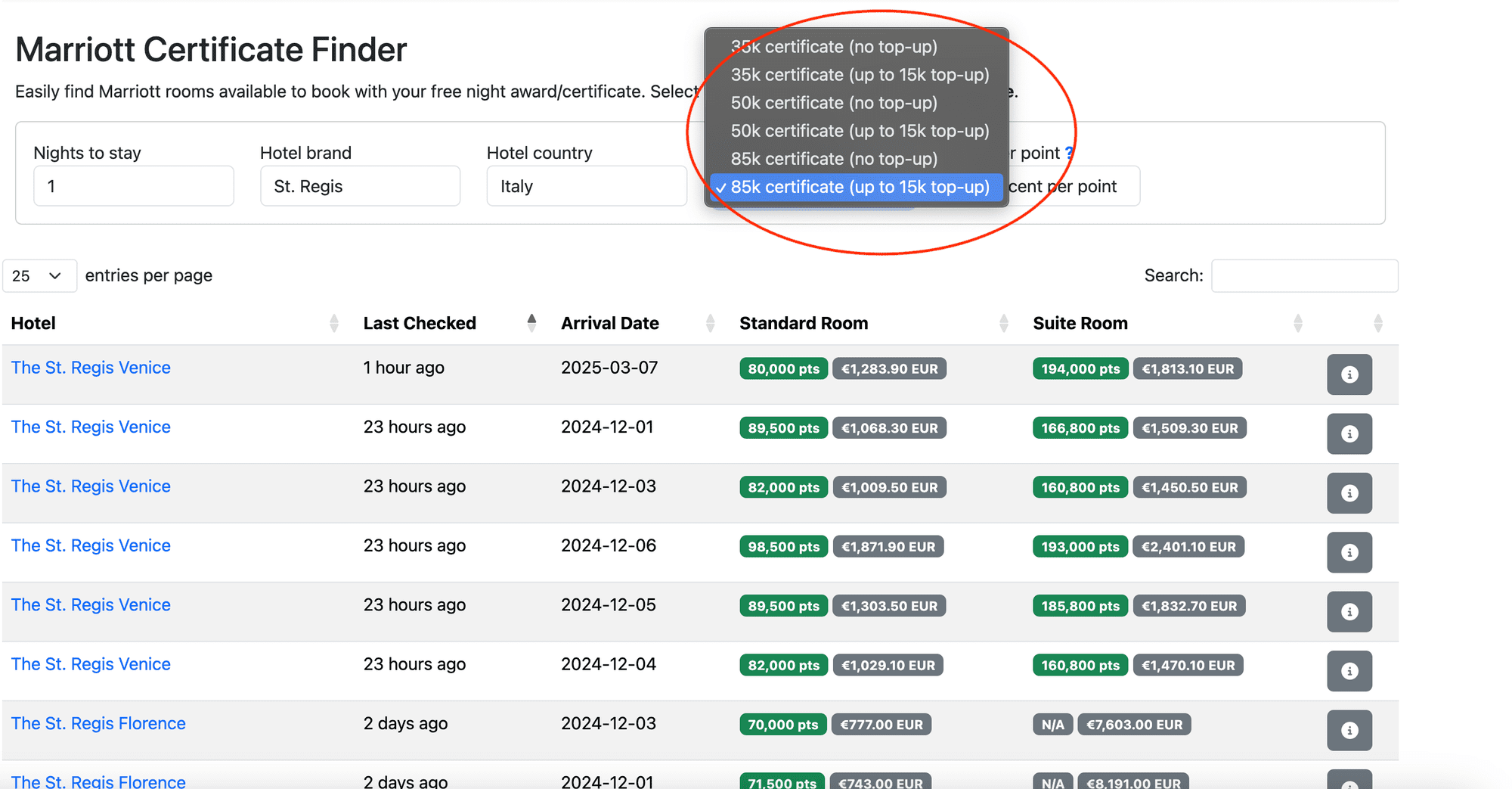Open info for St. Regis Venice 2024-12-01 row

click(1349, 433)
